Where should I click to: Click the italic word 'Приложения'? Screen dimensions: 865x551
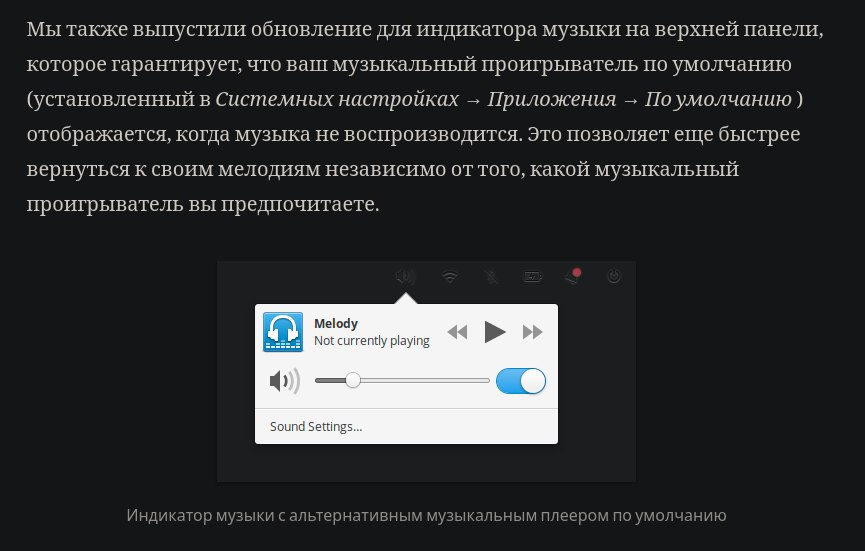(x=552, y=99)
